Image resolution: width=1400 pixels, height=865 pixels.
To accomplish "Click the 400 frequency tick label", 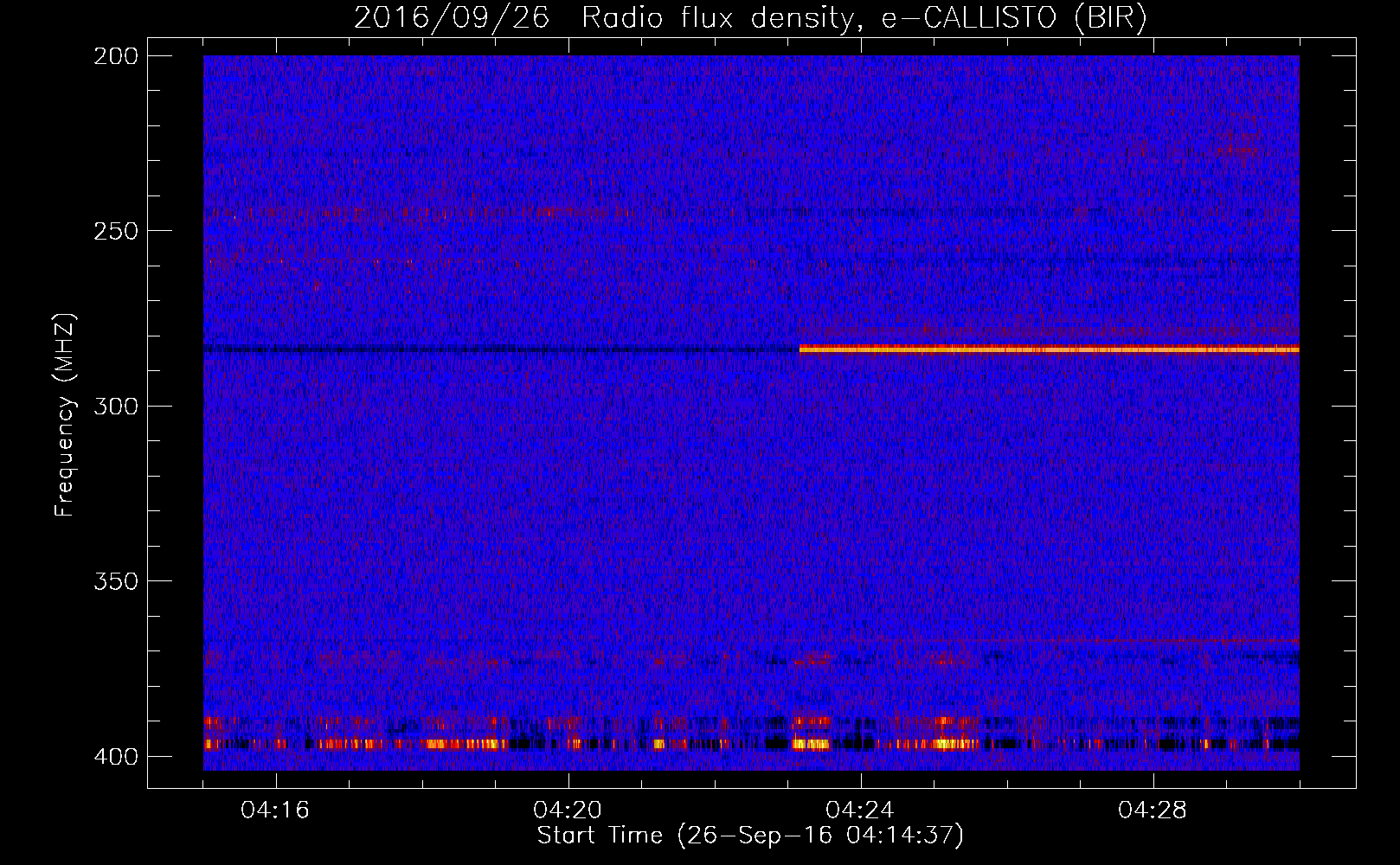I will point(115,757).
